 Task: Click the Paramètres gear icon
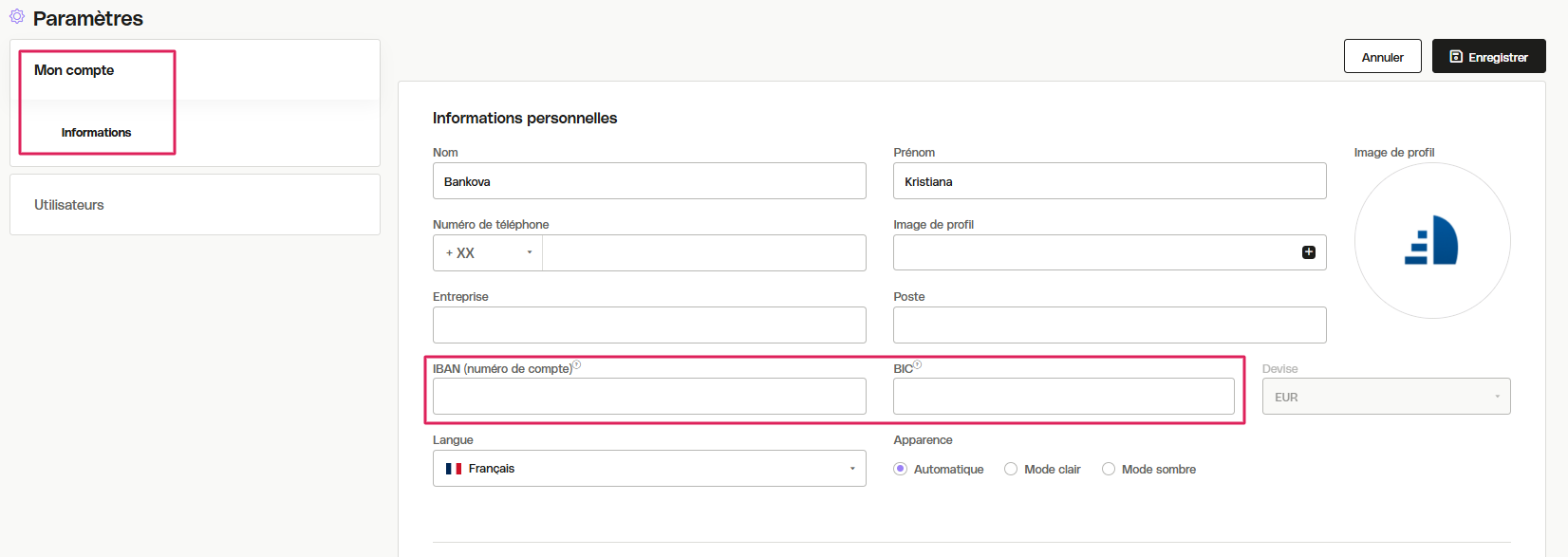[x=17, y=16]
